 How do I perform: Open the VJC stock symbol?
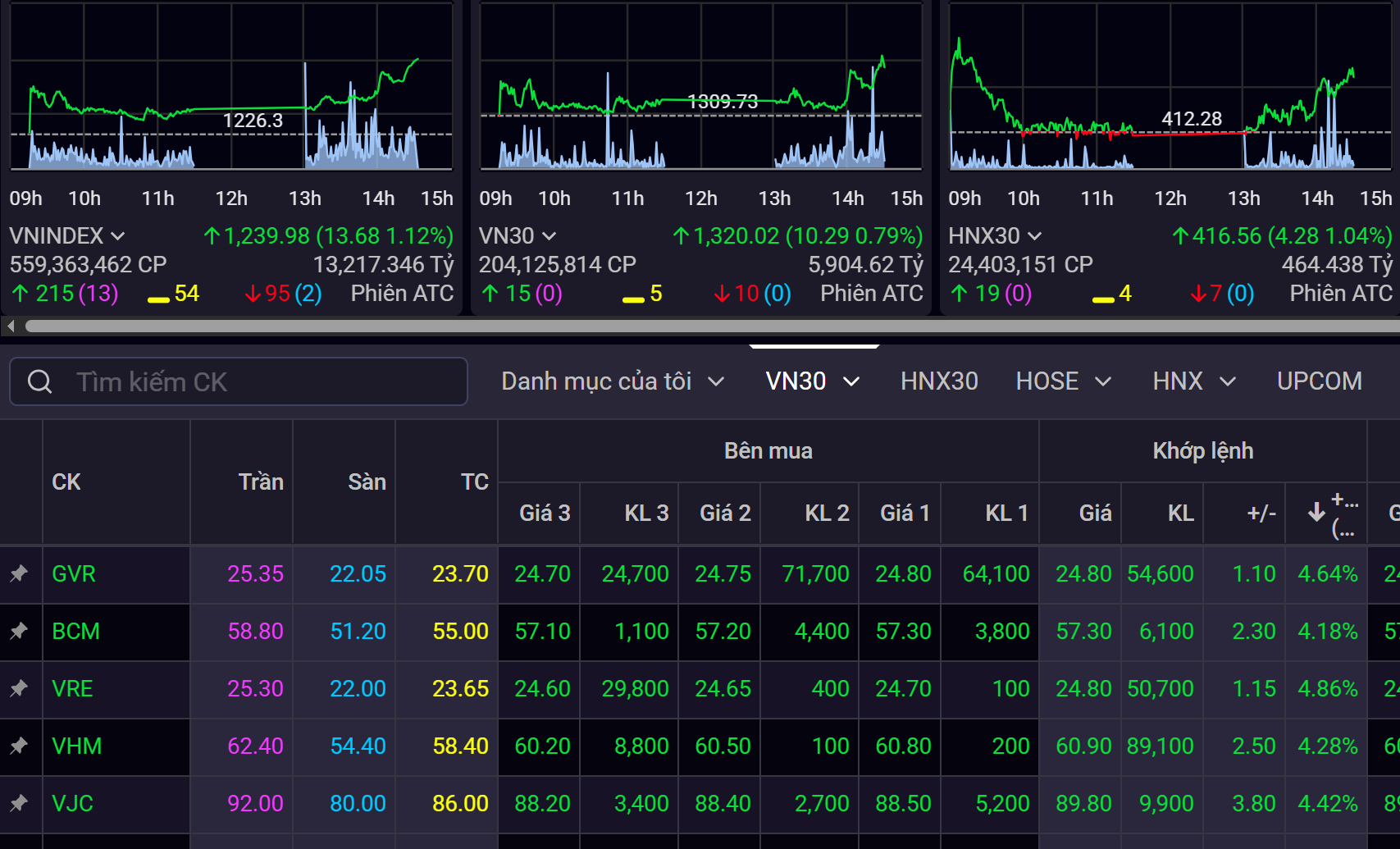(72, 803)
